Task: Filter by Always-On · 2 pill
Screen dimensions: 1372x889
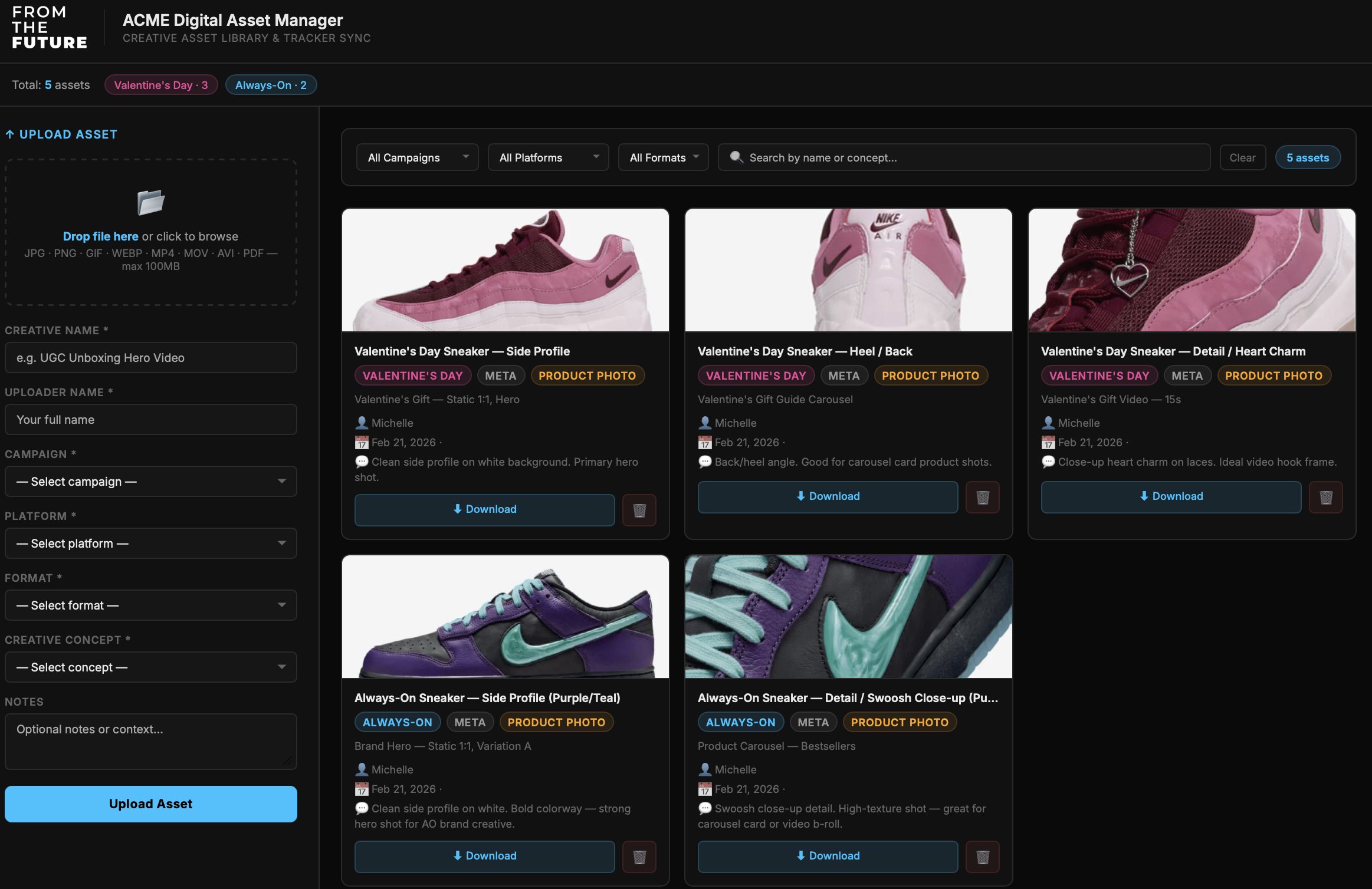Action: (x=271, y=85)
